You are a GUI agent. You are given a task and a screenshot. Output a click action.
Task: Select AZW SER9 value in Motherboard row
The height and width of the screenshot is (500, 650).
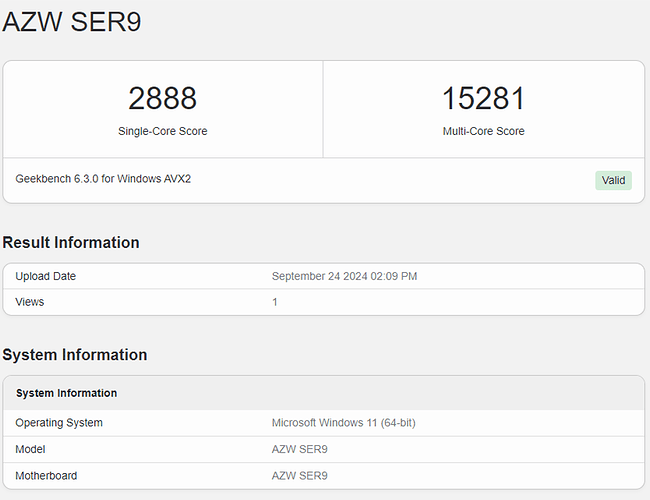coord(300,475)
